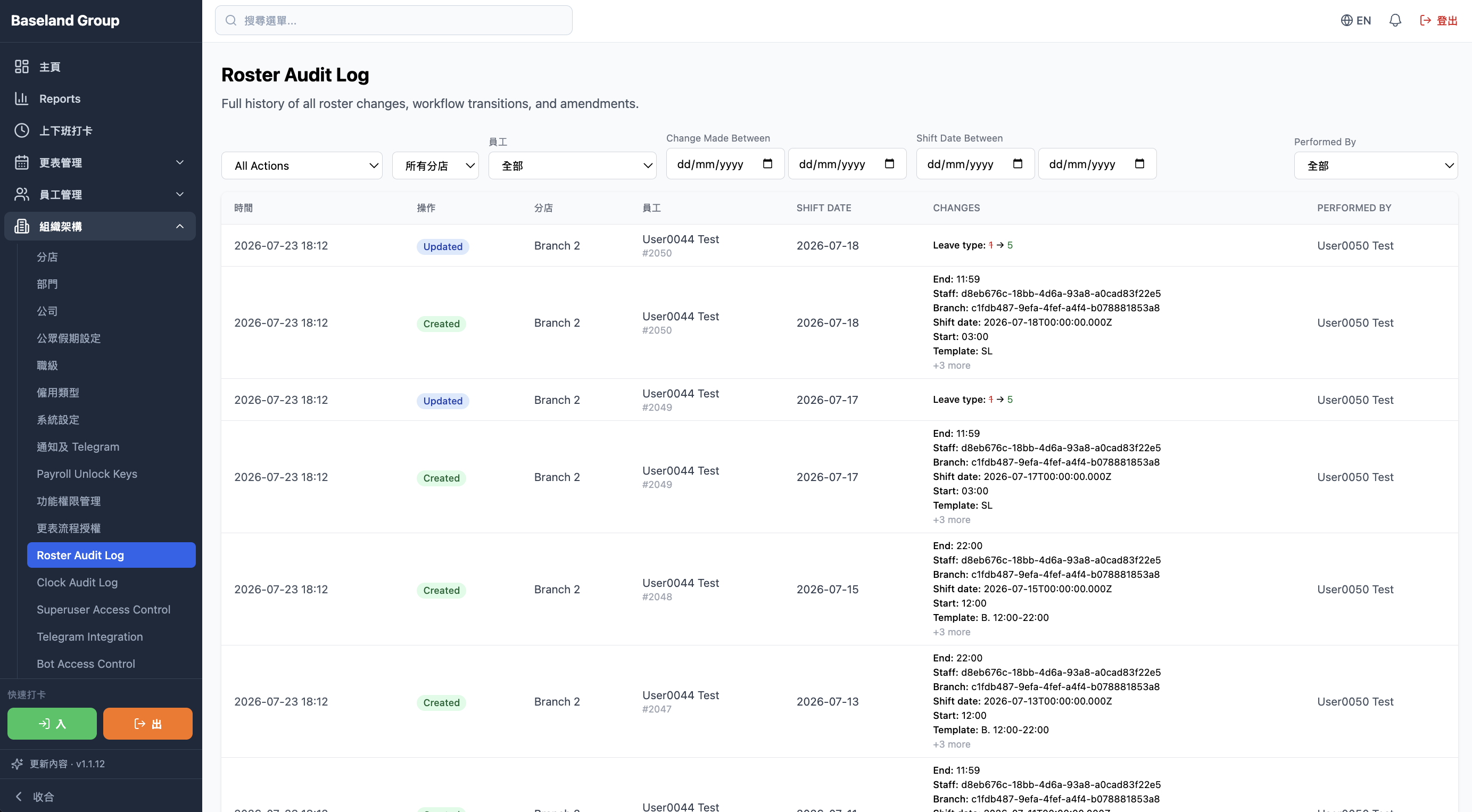This screenshot has width=1472, height=812.
Task: Open calendar picker for Change Made end date
Action: [889, 164]
